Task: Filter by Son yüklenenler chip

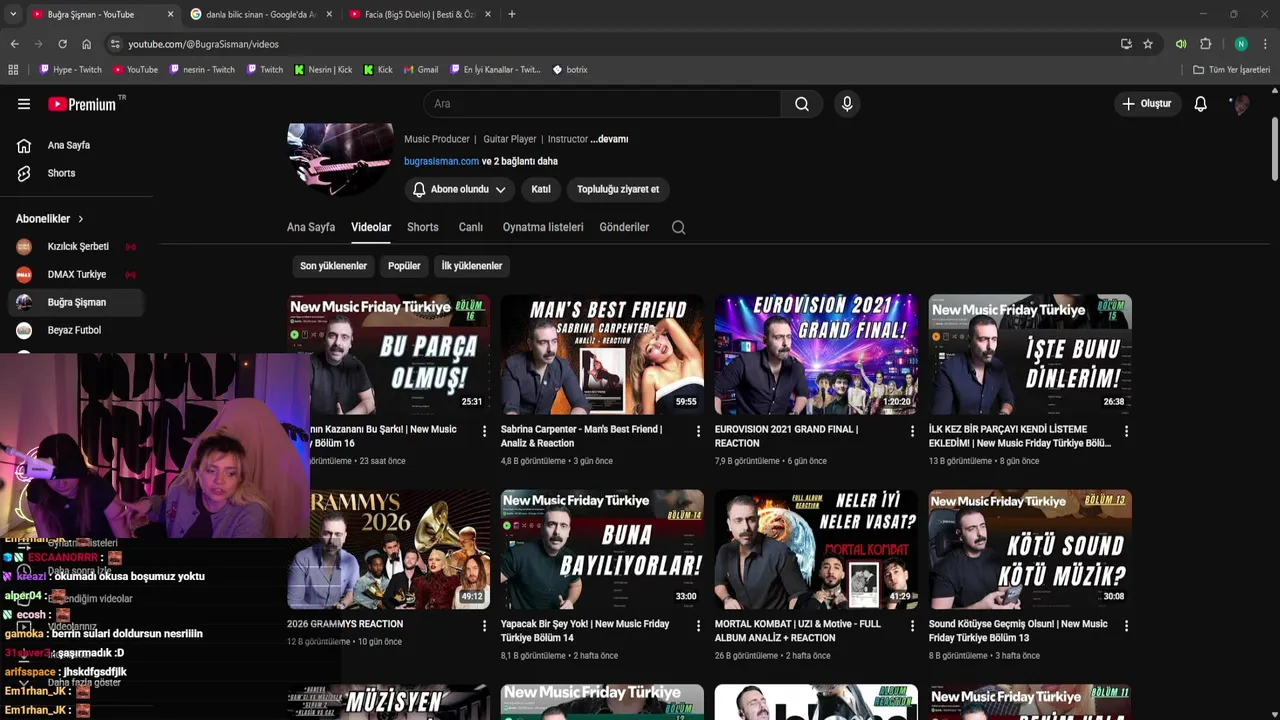Action: click(x=334, y=266)
